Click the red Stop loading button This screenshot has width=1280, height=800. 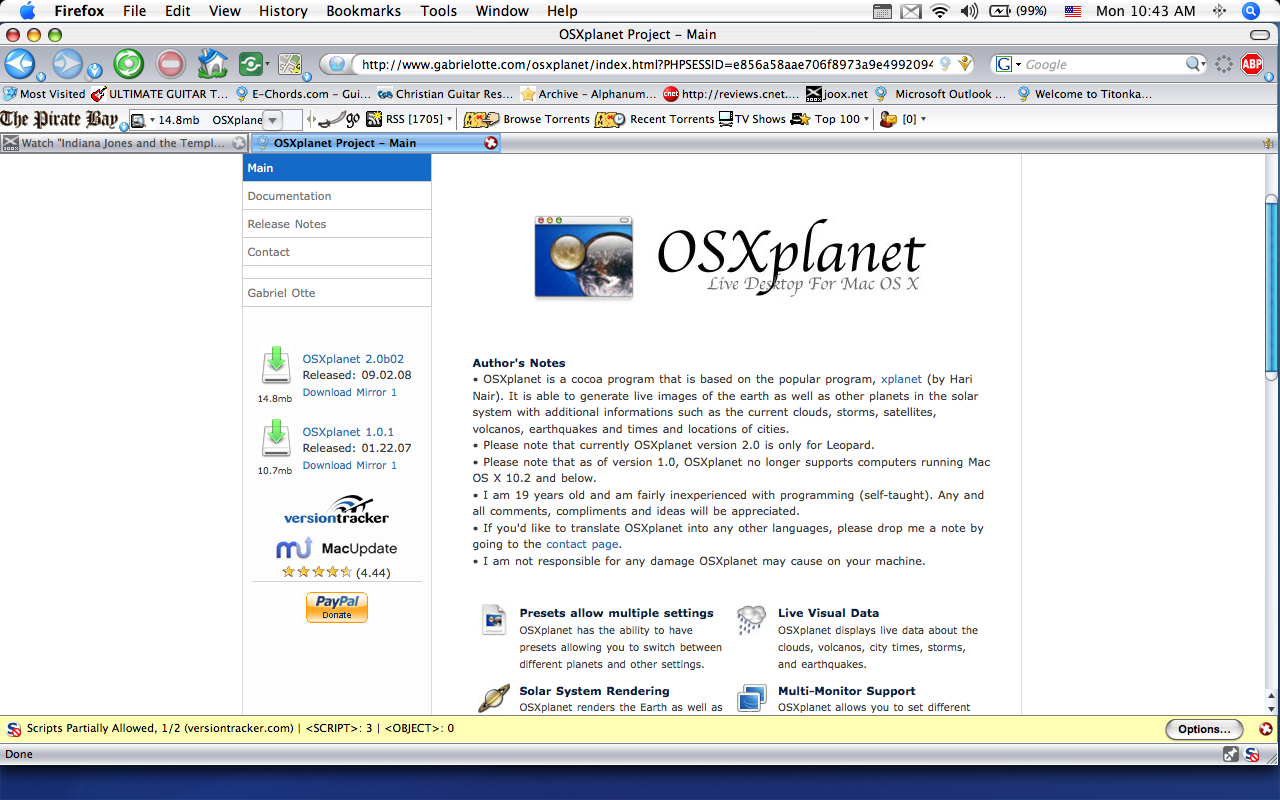pos(171,64)
